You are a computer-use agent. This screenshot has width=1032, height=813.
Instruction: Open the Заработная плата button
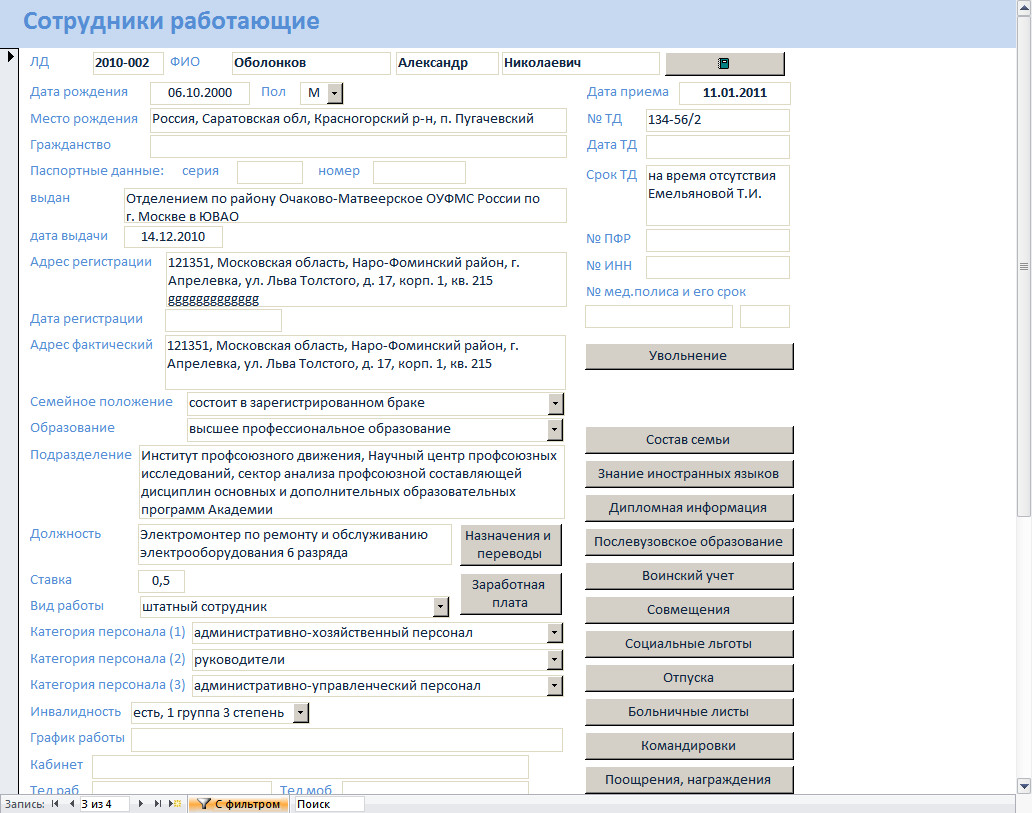510,593
